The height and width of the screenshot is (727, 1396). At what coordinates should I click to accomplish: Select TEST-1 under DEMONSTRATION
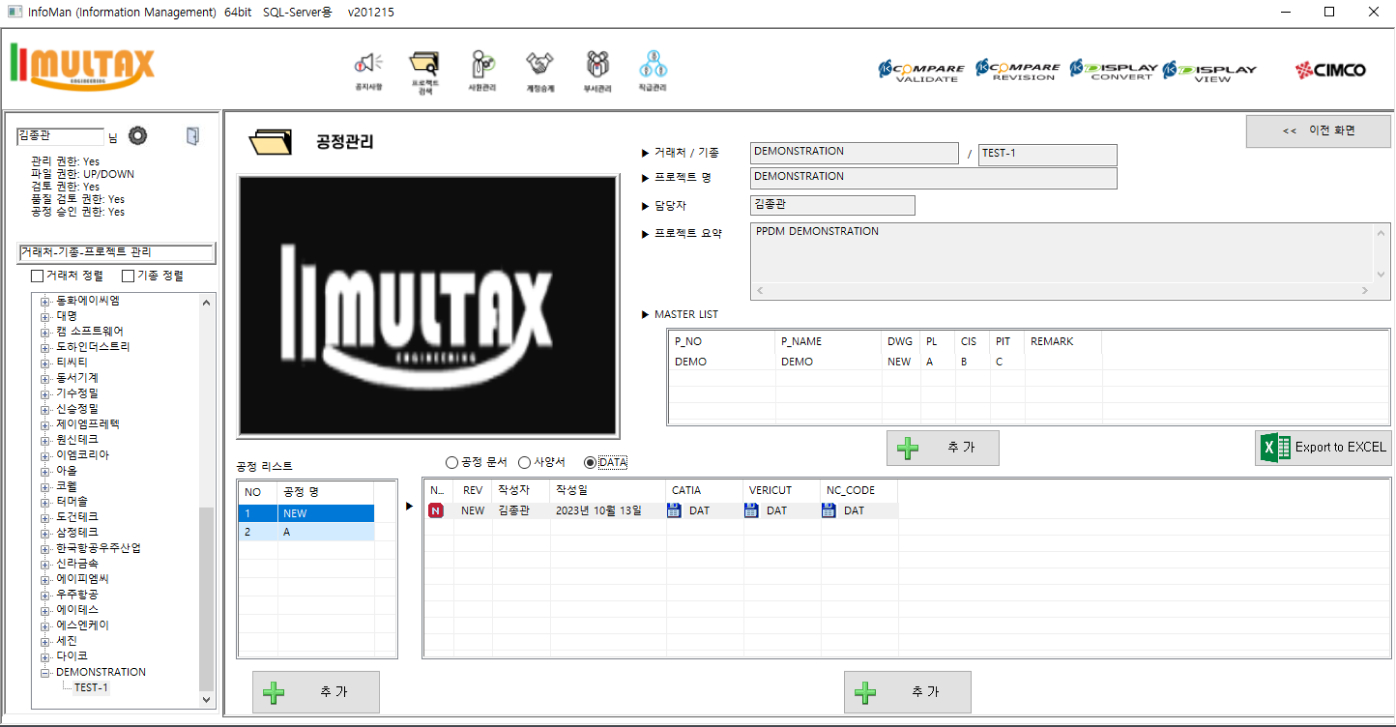point(91,687)
